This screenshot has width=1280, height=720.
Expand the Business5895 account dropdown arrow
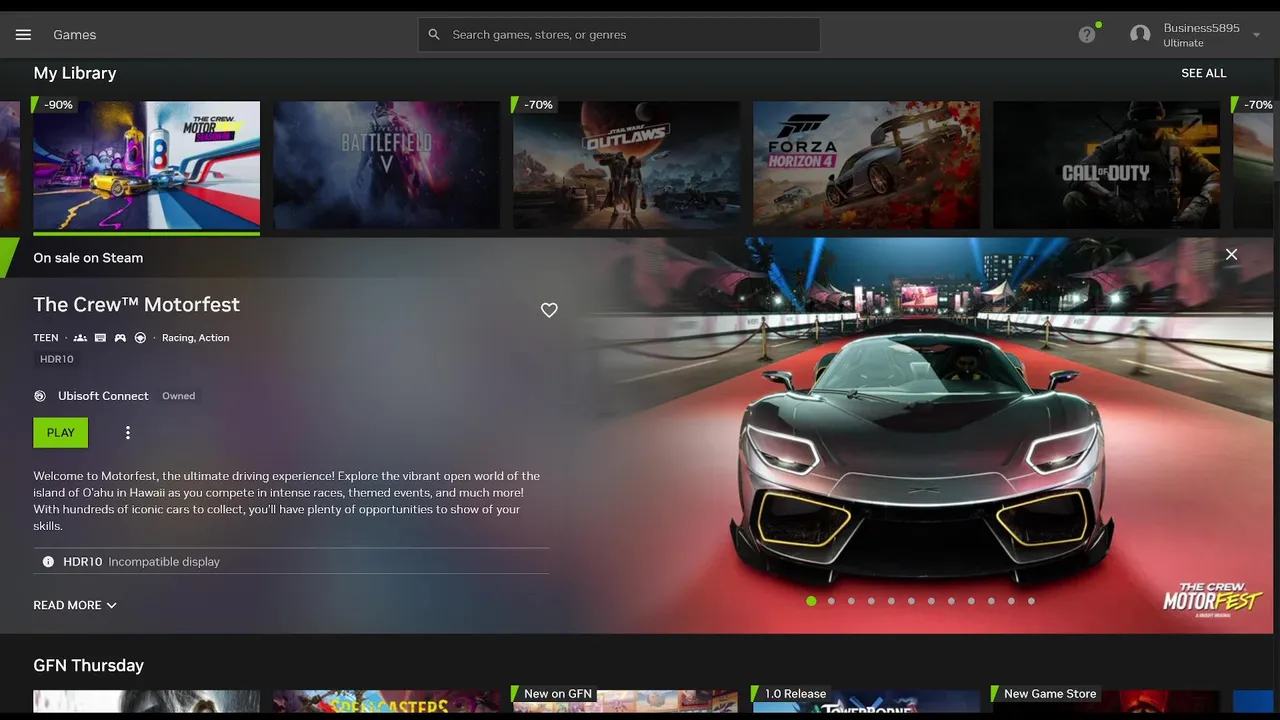click(x=1256, y=35)
